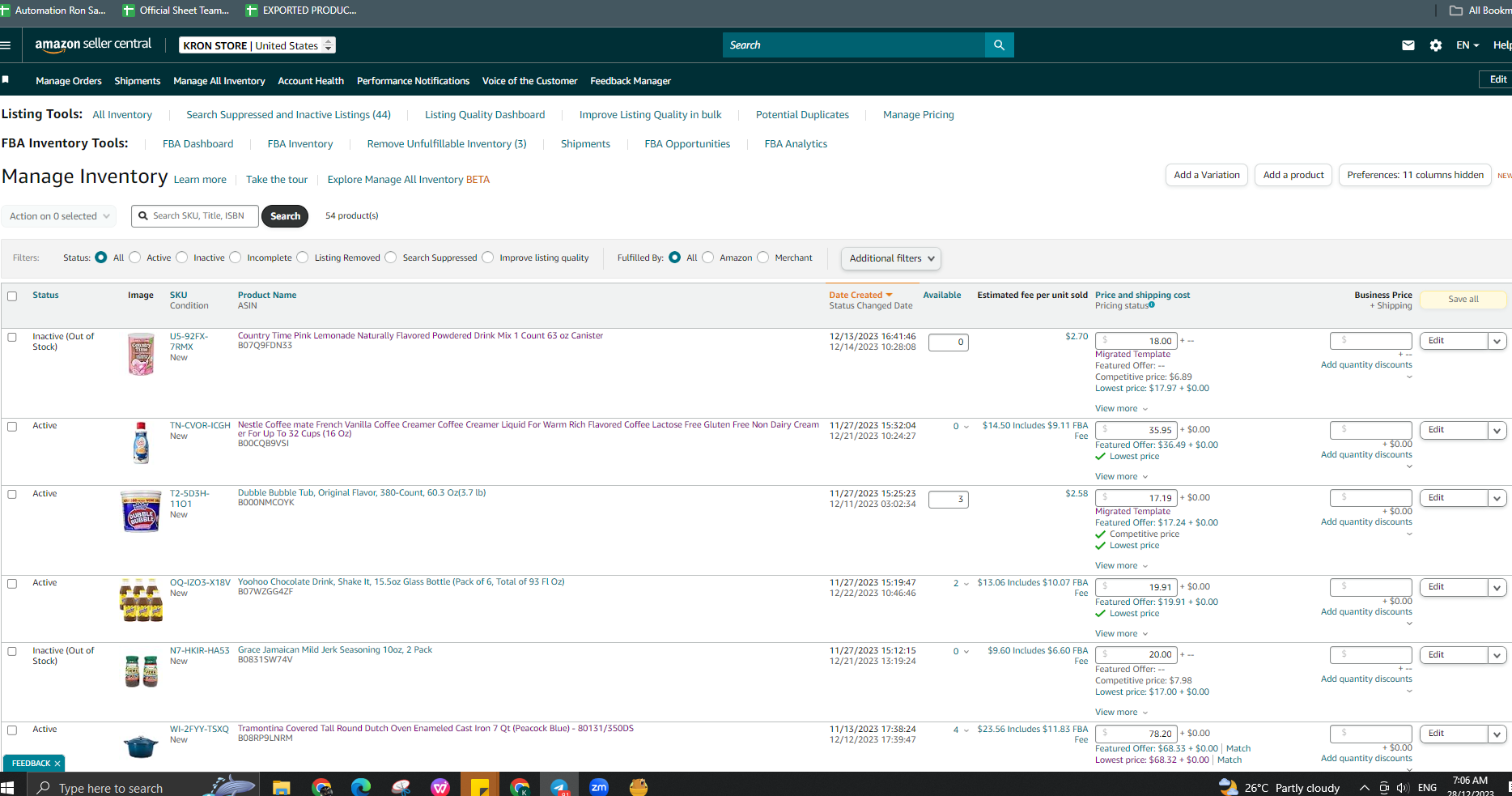Click the Save all button

pyautogui.click(x=1463, y=299)
